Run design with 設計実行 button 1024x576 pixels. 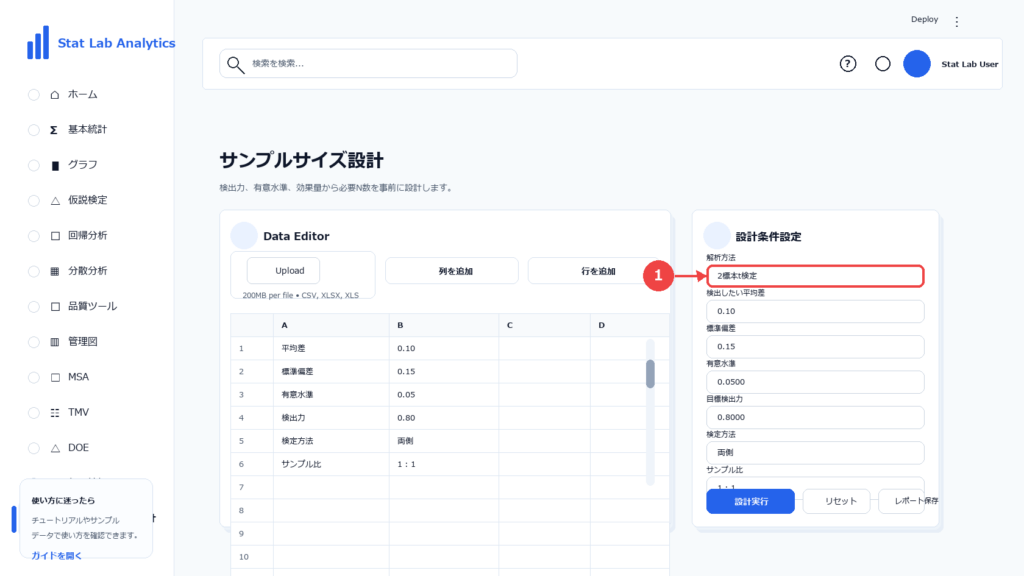[750, 502]
